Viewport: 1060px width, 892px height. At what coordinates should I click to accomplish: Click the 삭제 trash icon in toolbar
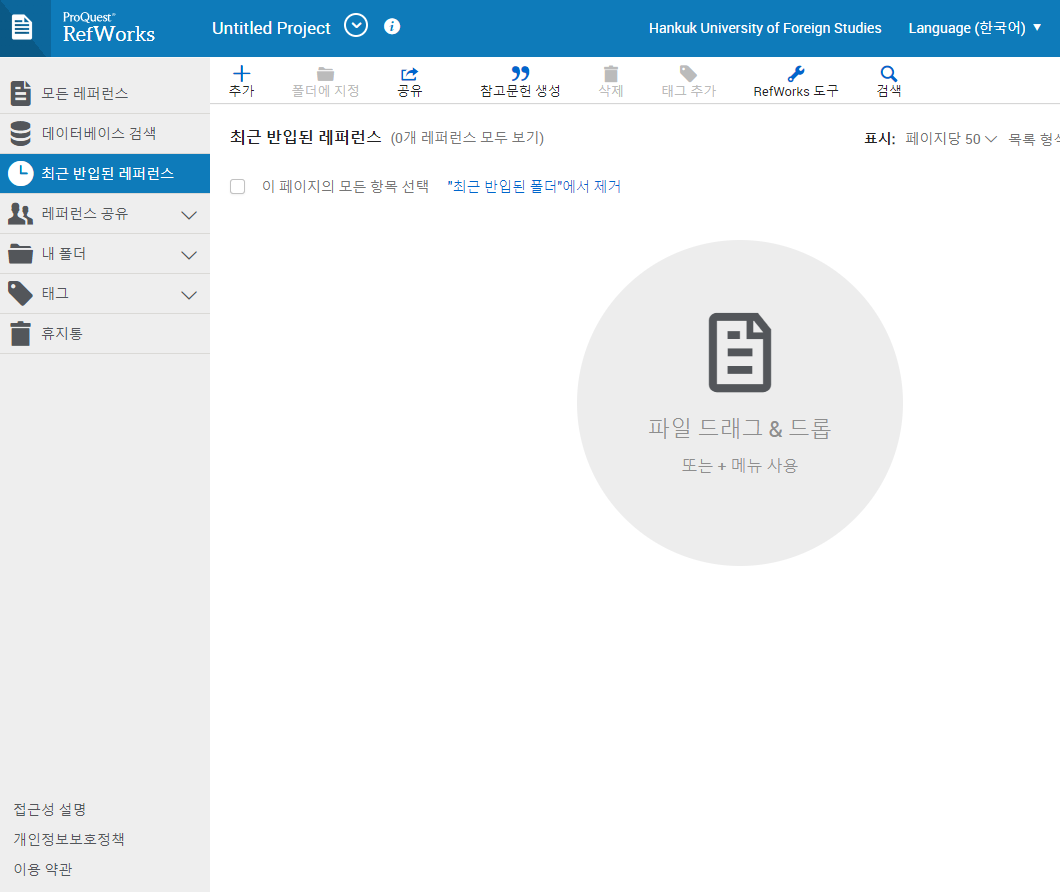coord(610,74)
